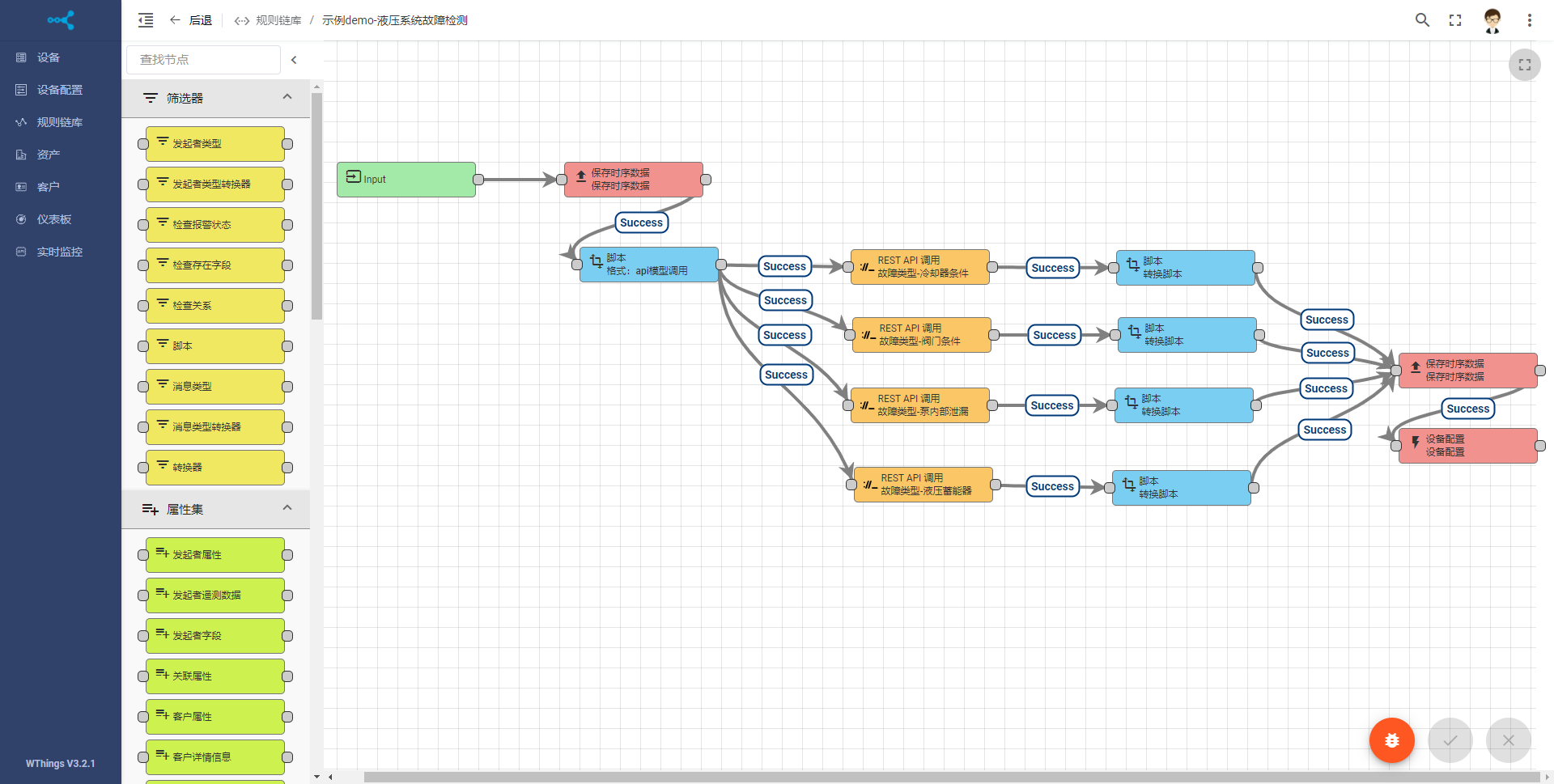Select the right-side 保存时序数据 node
Viewport: 1554px width, 784px height.
[x=1468, y=371]
